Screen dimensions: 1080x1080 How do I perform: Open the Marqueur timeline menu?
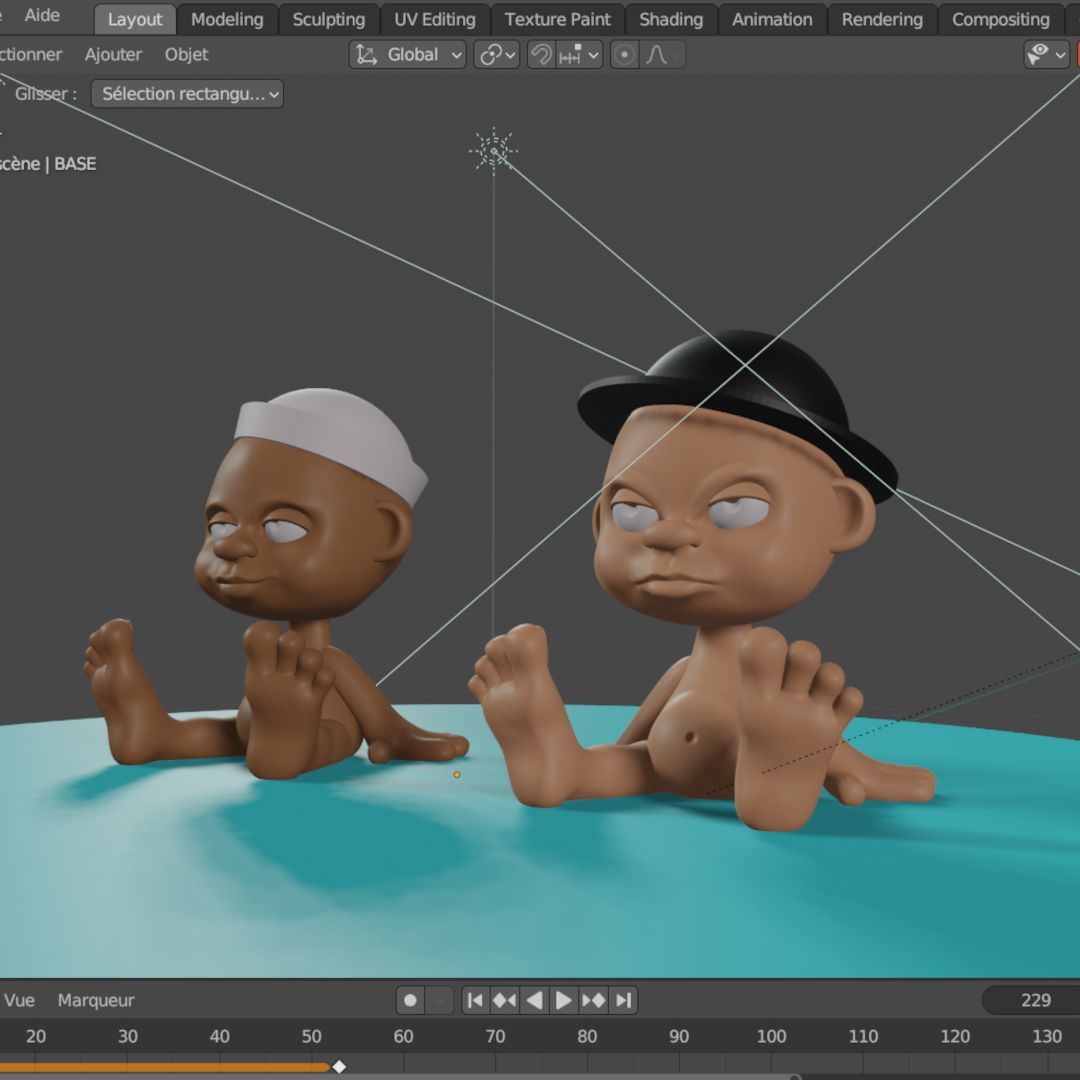point(96,1000)
